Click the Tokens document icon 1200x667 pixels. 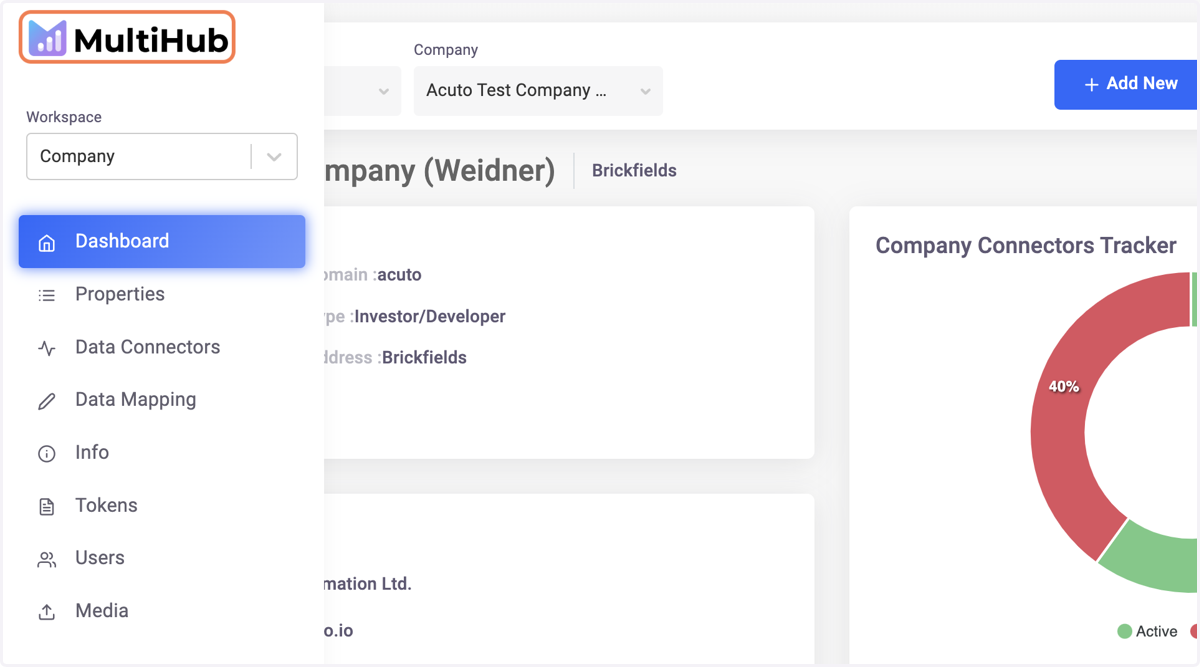click(47, 507)
